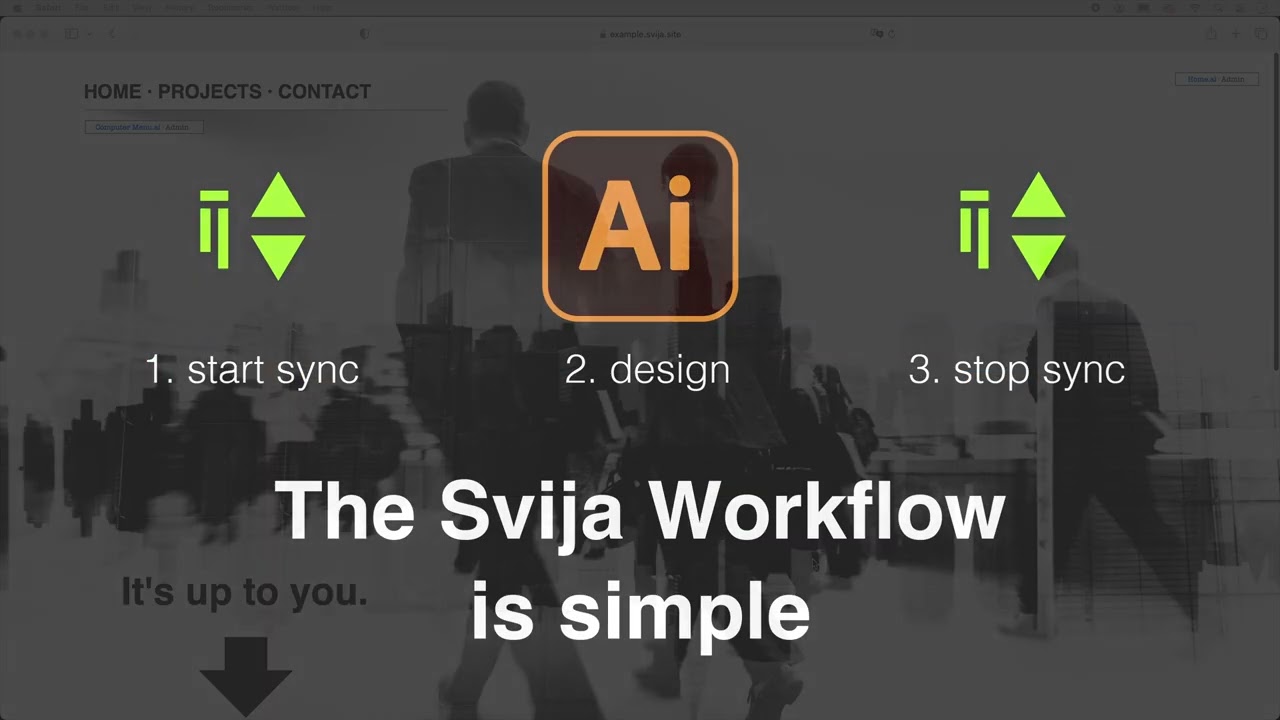The image size is (1280, 720).
Task: Add a new tab with the plus icon
Action: (1236, 34)
